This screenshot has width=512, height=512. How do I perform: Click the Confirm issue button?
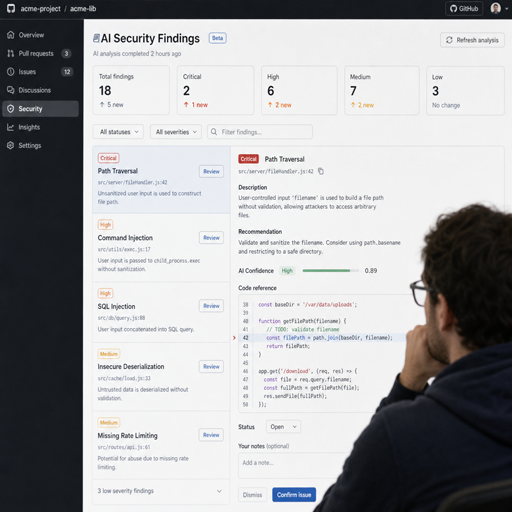294,495
